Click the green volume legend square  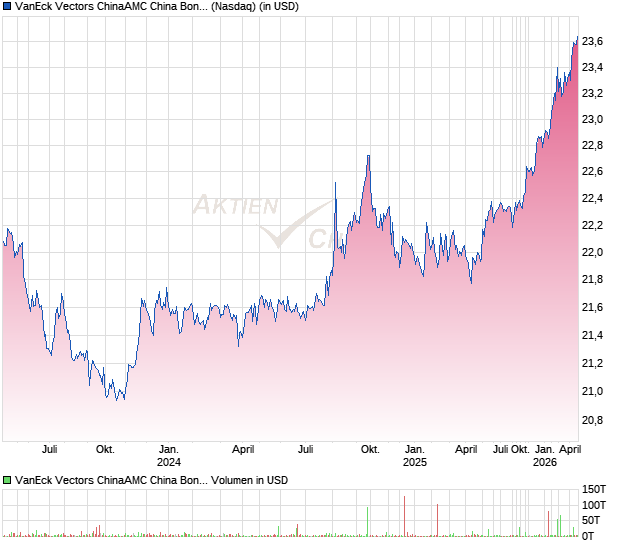[7, 480]
